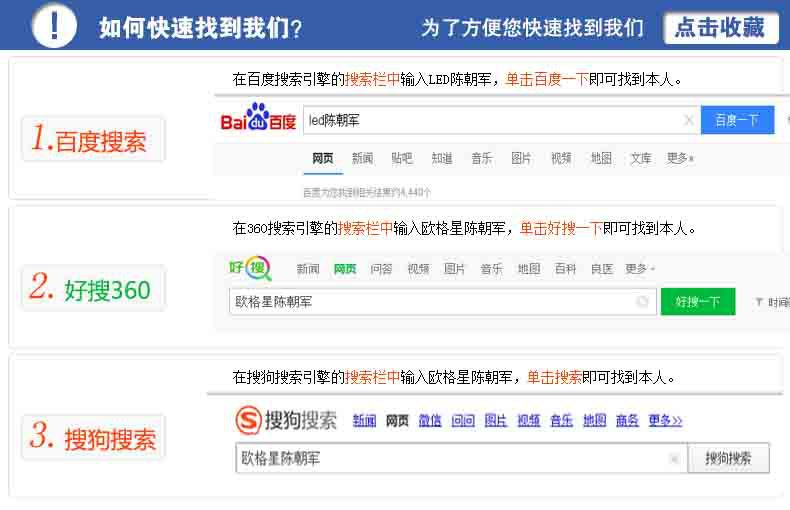Open the Baidu 知道 tab

pyautogui.click(x=442, y=159)
